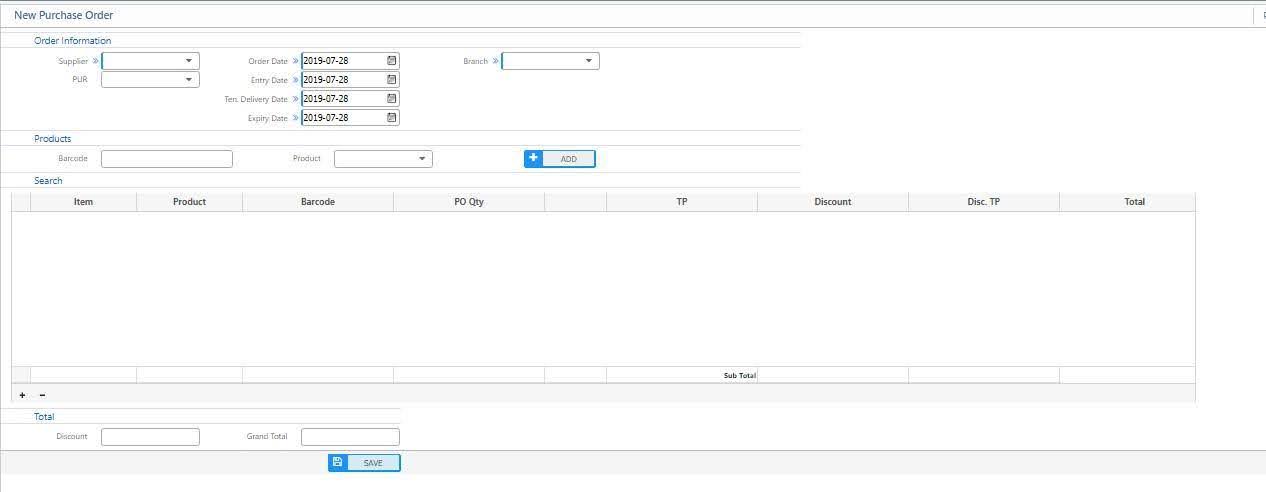Click the Item column header

pyautogui.click(x=84, y=202)
